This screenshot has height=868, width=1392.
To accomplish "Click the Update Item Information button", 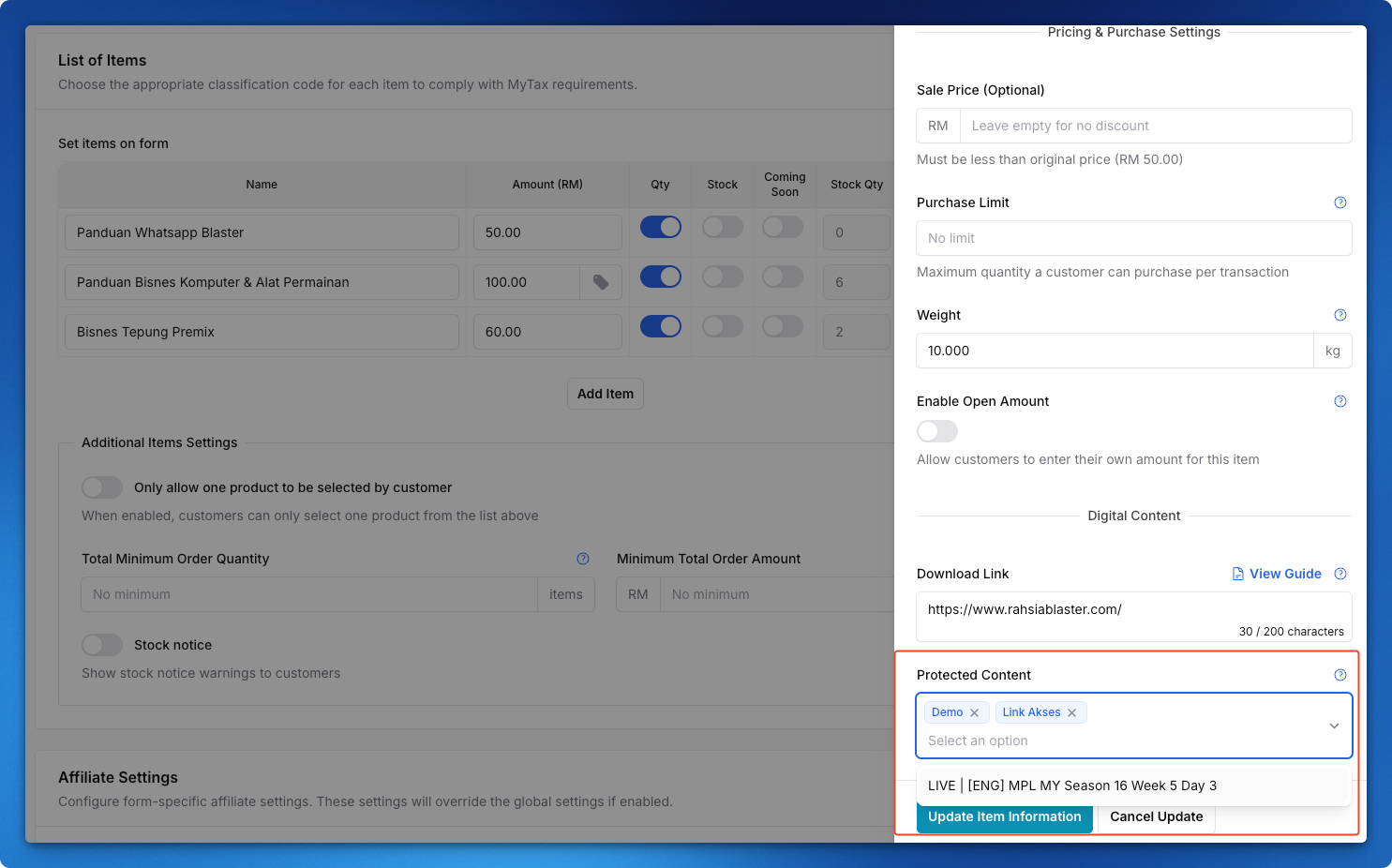I will (1004, 817).
